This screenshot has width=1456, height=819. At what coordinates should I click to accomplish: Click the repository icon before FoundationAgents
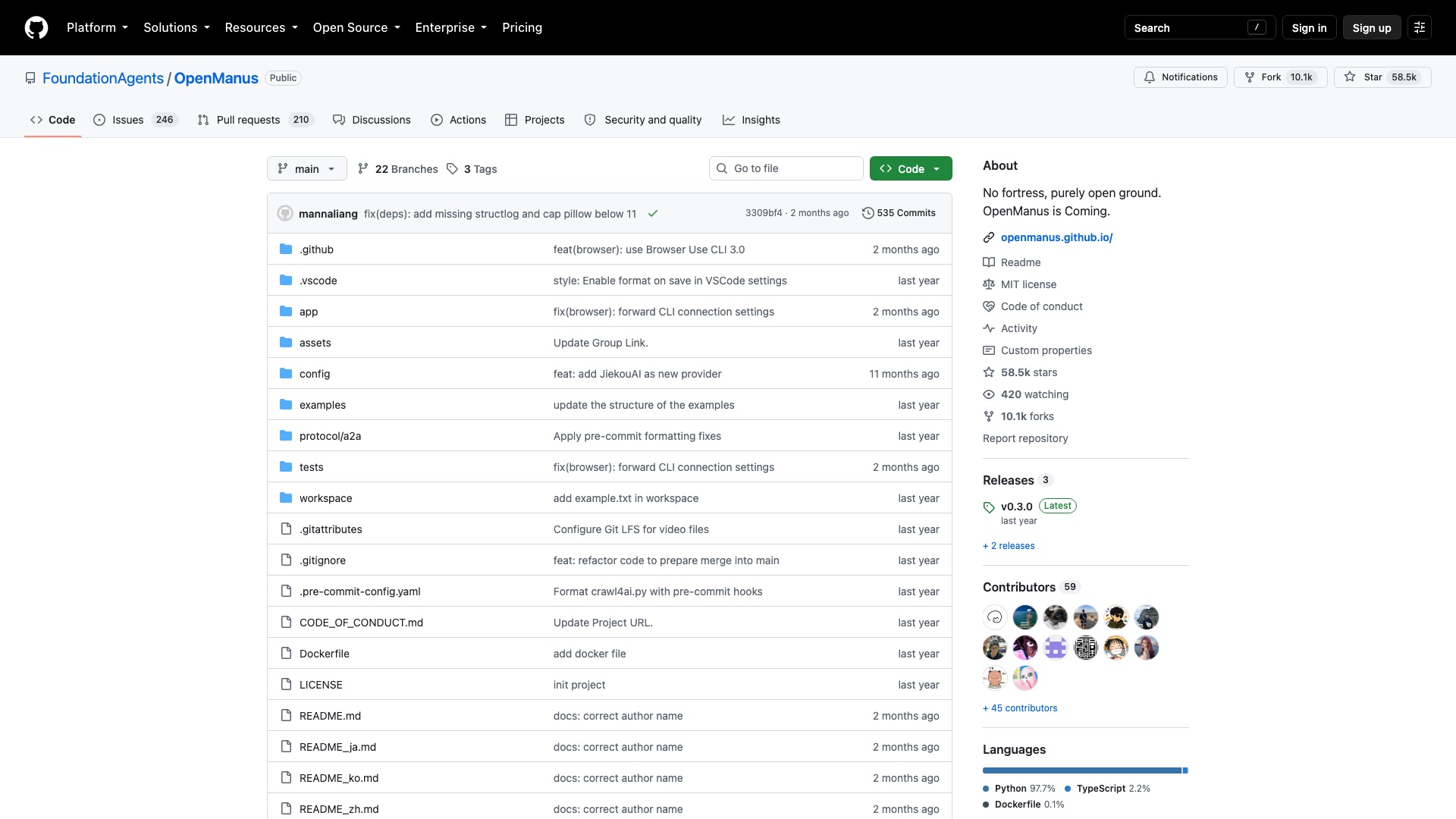point(30,78)
